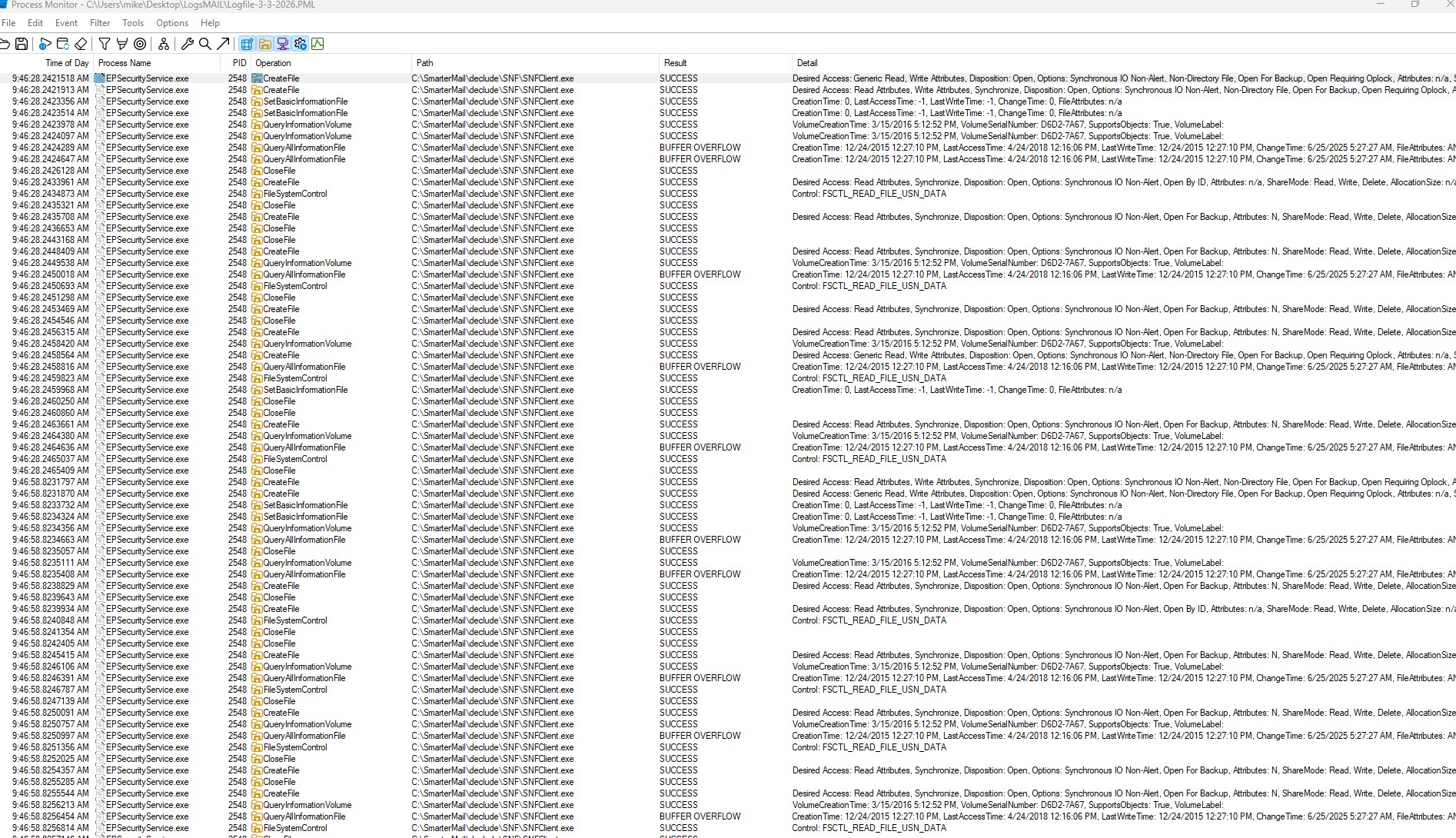The image size is (1456, 838).
Task: Toggle Show Profiling Events
Action: 317,44
